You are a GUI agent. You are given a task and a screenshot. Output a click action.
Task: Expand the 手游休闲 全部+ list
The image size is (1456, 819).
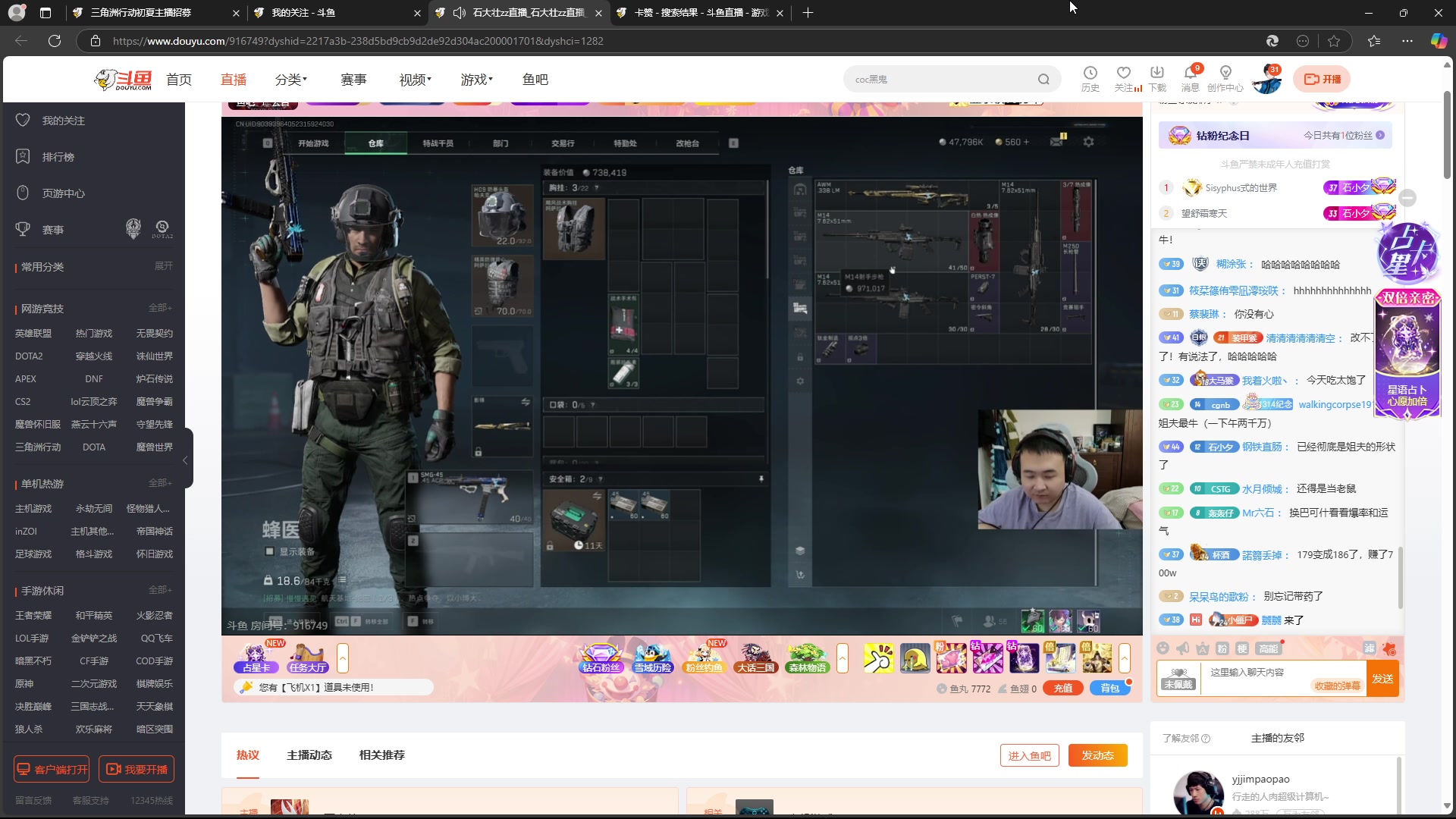pyautogui.click(x=160, y=590)
